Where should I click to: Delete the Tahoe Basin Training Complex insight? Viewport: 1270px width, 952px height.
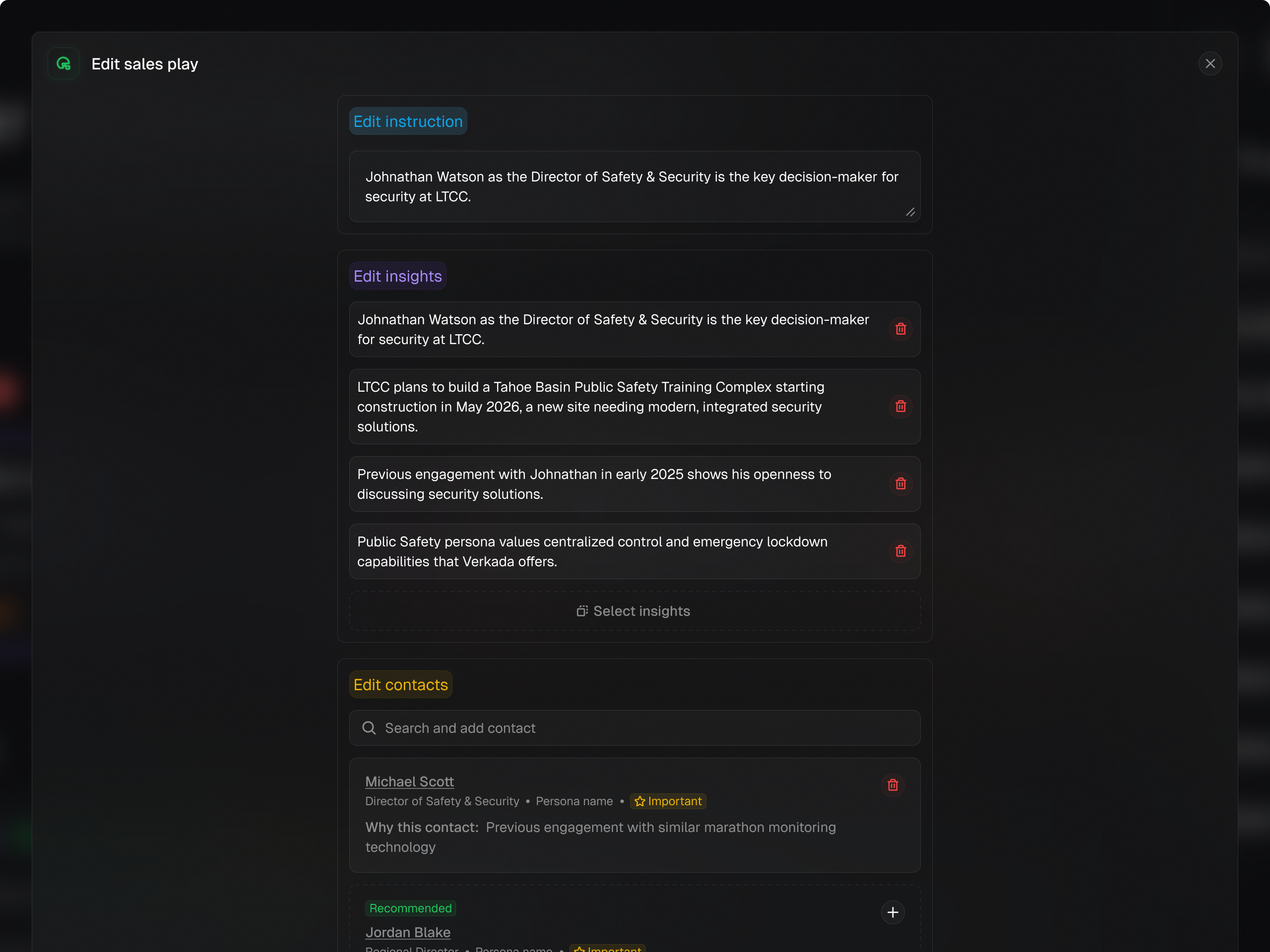[x=900, y=406]
